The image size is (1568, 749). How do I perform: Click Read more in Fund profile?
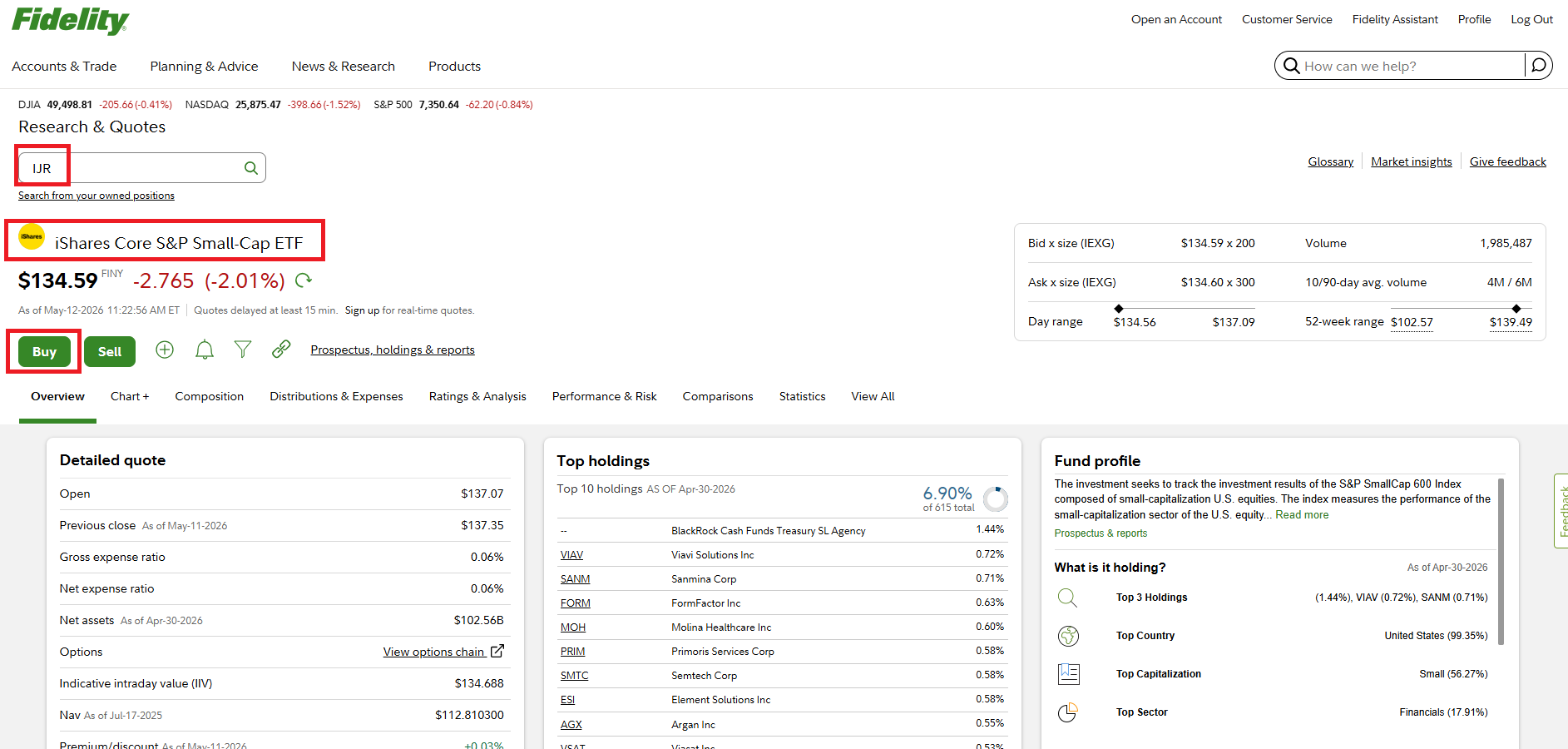click(1302, 515)
